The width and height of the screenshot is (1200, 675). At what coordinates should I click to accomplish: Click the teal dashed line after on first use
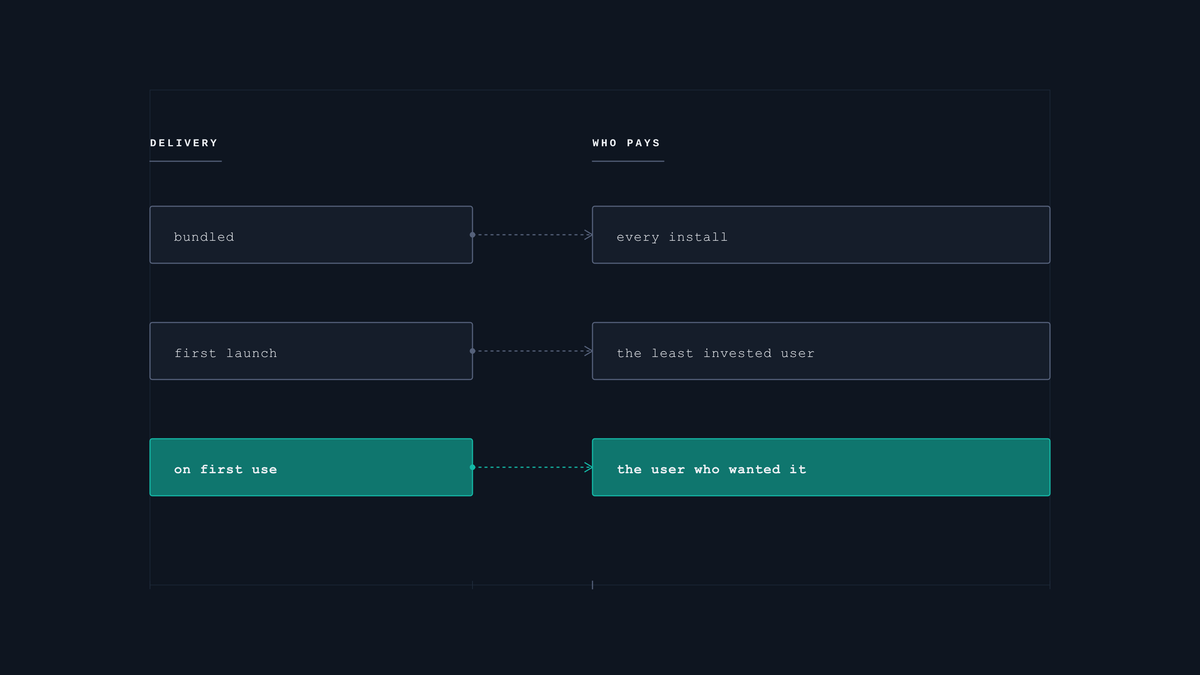pyautogui.click(x=530, y=467)
